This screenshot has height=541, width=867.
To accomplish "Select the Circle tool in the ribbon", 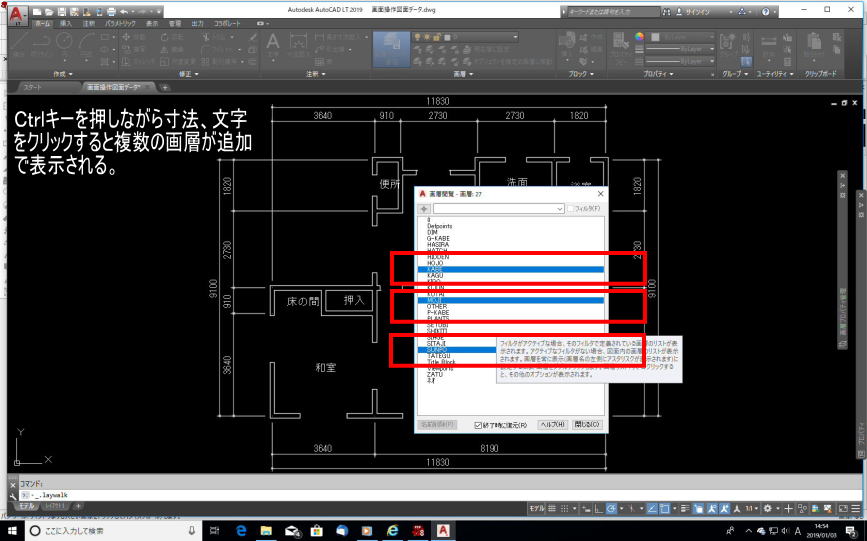I will pyautogui.click(x=64, y=40).
